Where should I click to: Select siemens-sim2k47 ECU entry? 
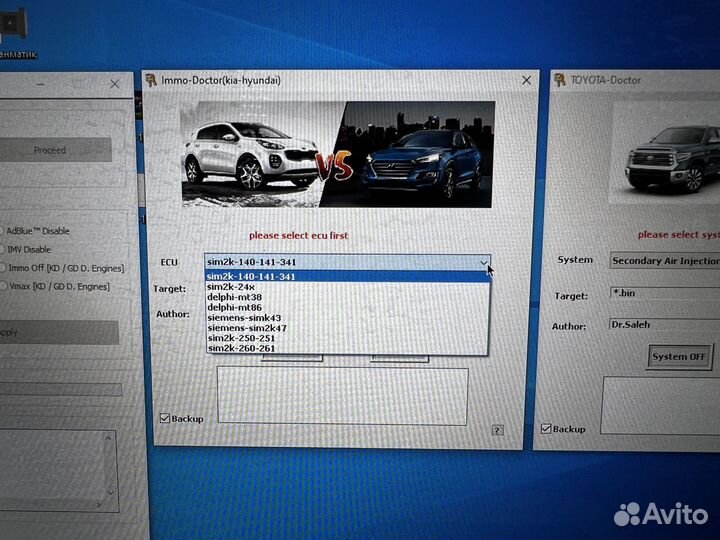[x=348, y=328]
